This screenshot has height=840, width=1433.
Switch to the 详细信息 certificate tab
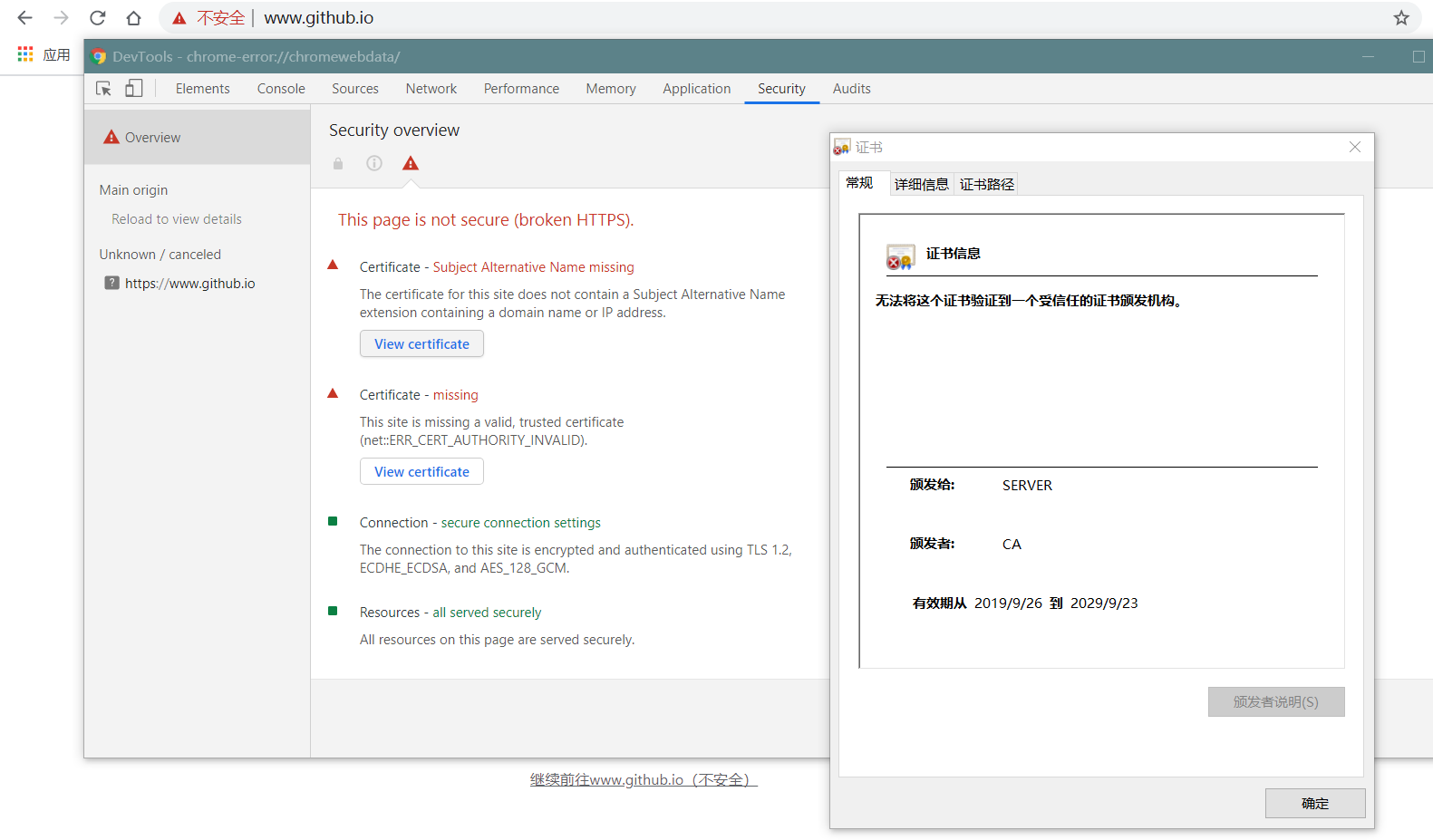(x=922, y=184)
